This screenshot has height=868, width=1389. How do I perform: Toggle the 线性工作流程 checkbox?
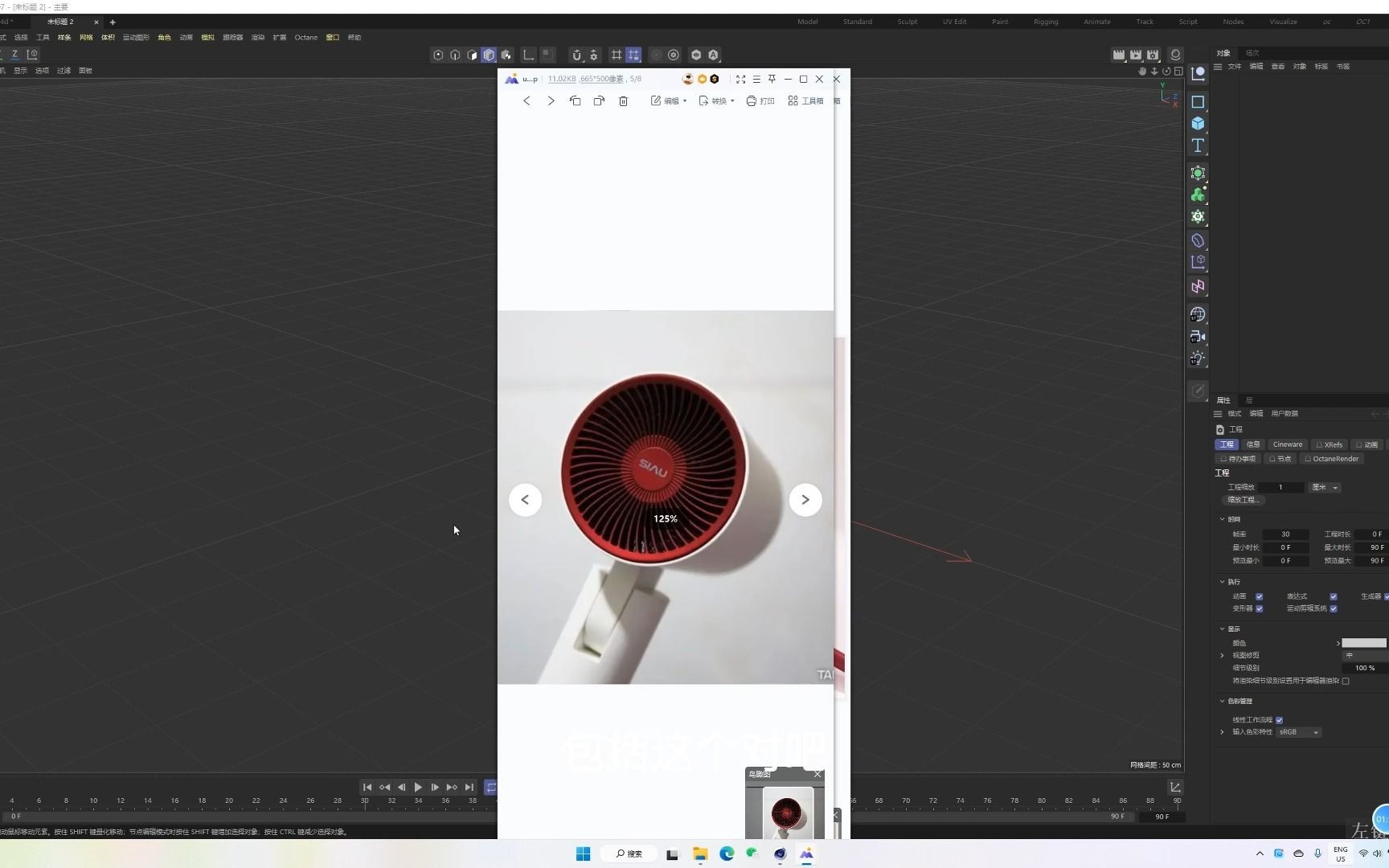point(1279,720)
